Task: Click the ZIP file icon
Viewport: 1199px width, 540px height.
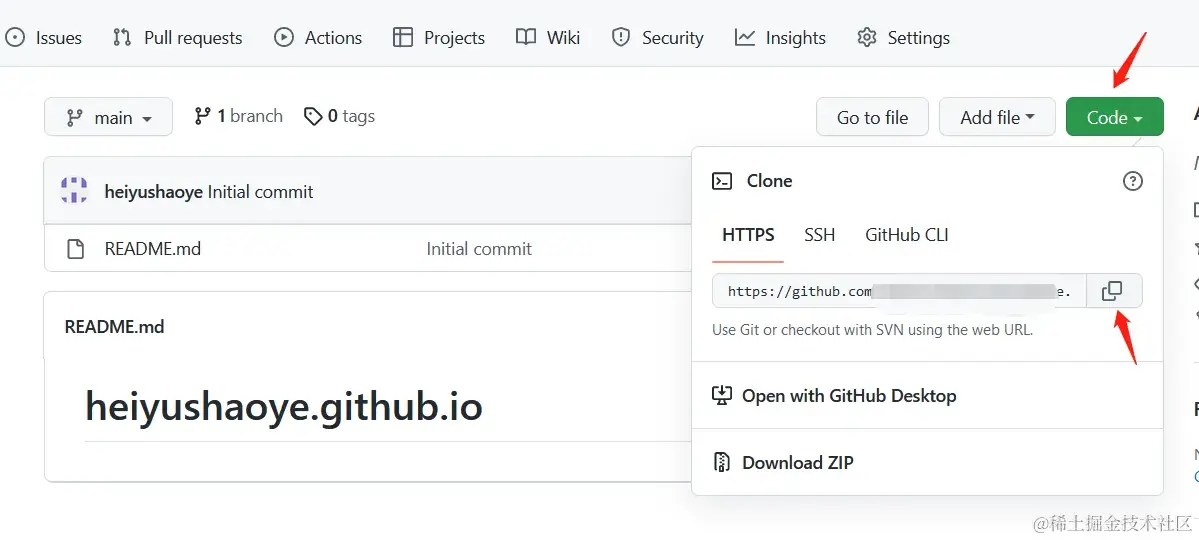Action: pos(722,462)
